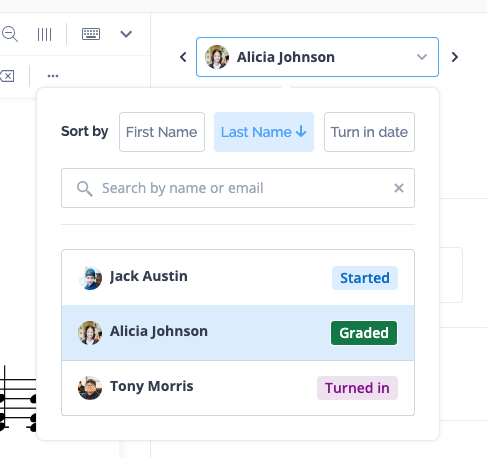The width and height of the screenshot is (487, 458).
Task: Click the Turned in status badge
Action: 357,388
